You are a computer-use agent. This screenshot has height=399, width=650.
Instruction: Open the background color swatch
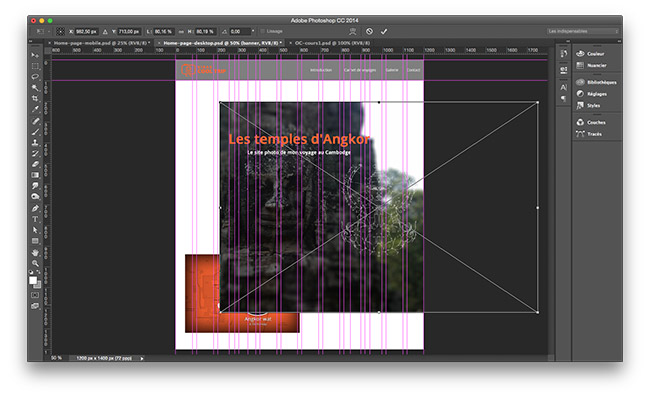click(x=38, y=285)
